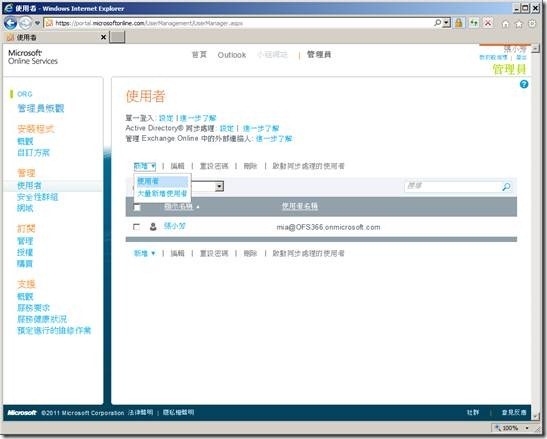The height and width of the screenshot is (439, 547).
Task: Click 進一步了解 link for Active Directory sync
Action: click(x=261, y=128)
